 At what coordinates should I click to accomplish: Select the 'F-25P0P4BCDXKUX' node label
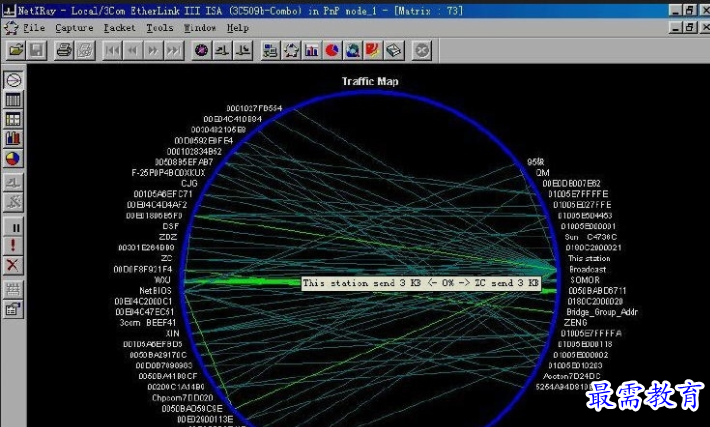(168, 173)
